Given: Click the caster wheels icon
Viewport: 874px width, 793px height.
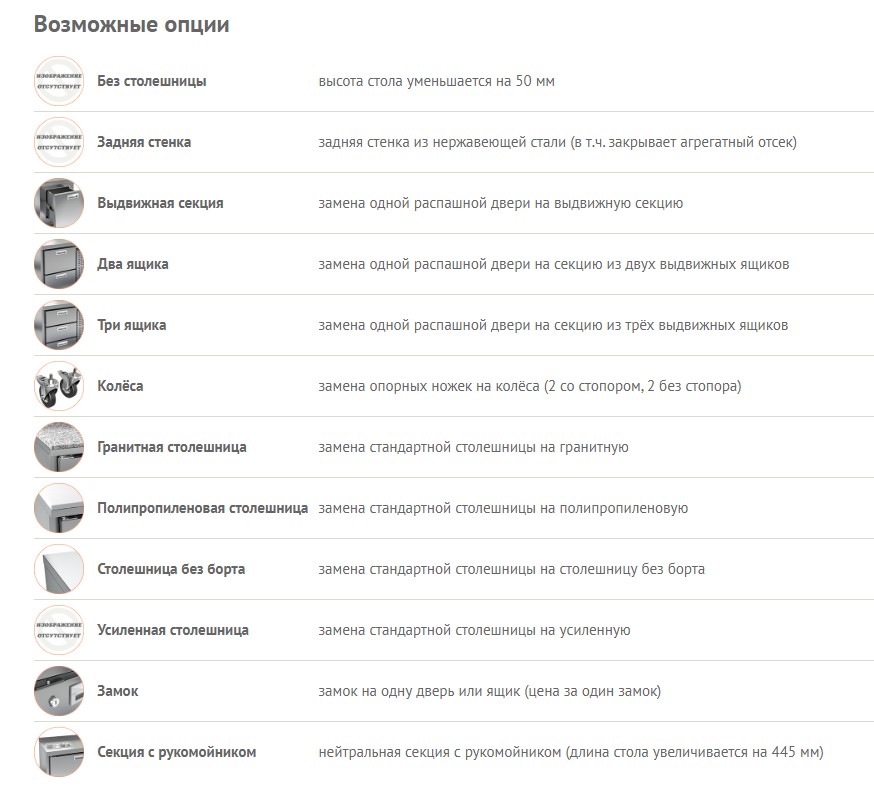Looking at the screenshot, I should click(x=59, y=386).
